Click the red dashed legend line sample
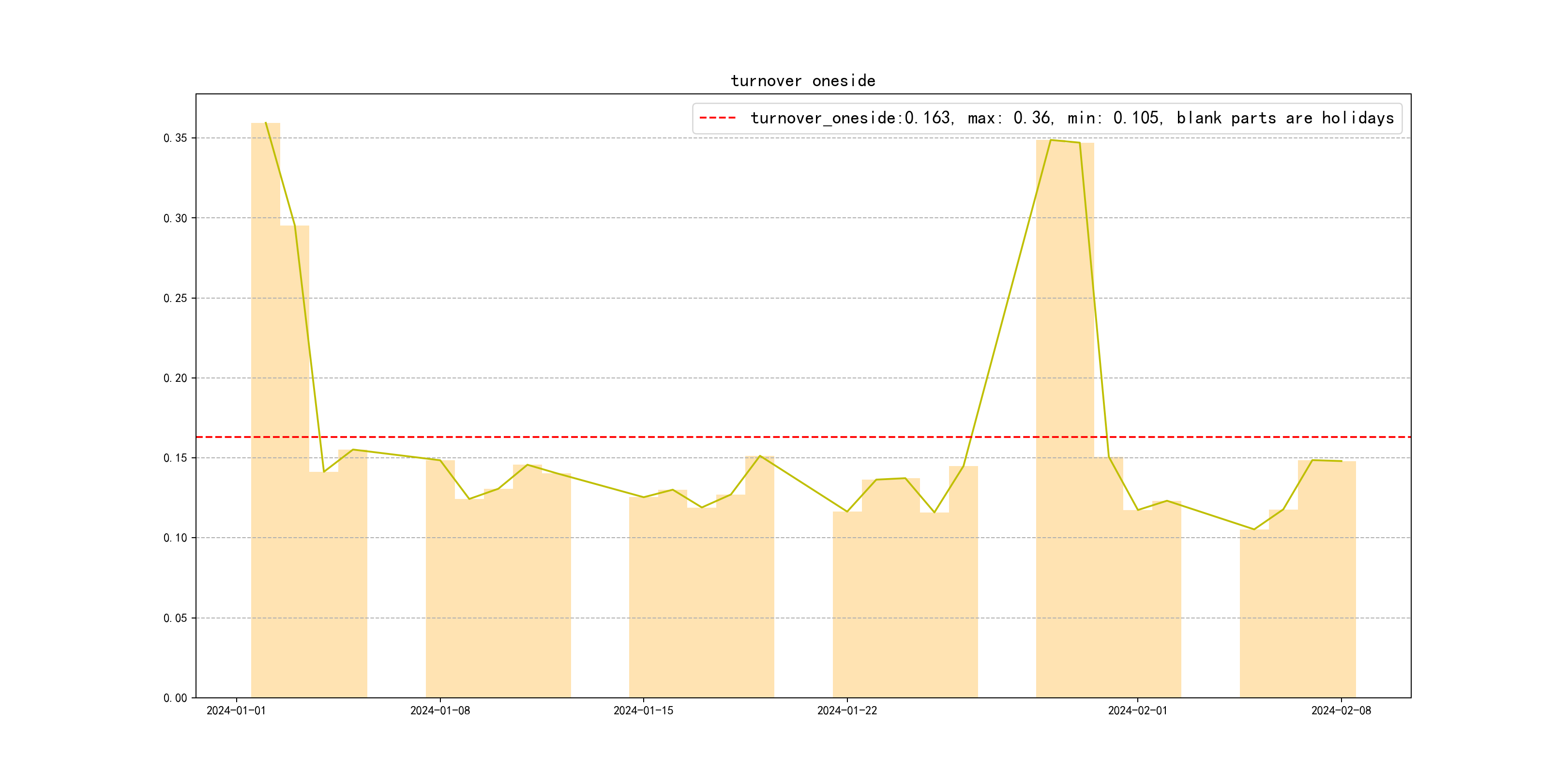Viewport: 1568px width, 784px height. tap(718, 118)
